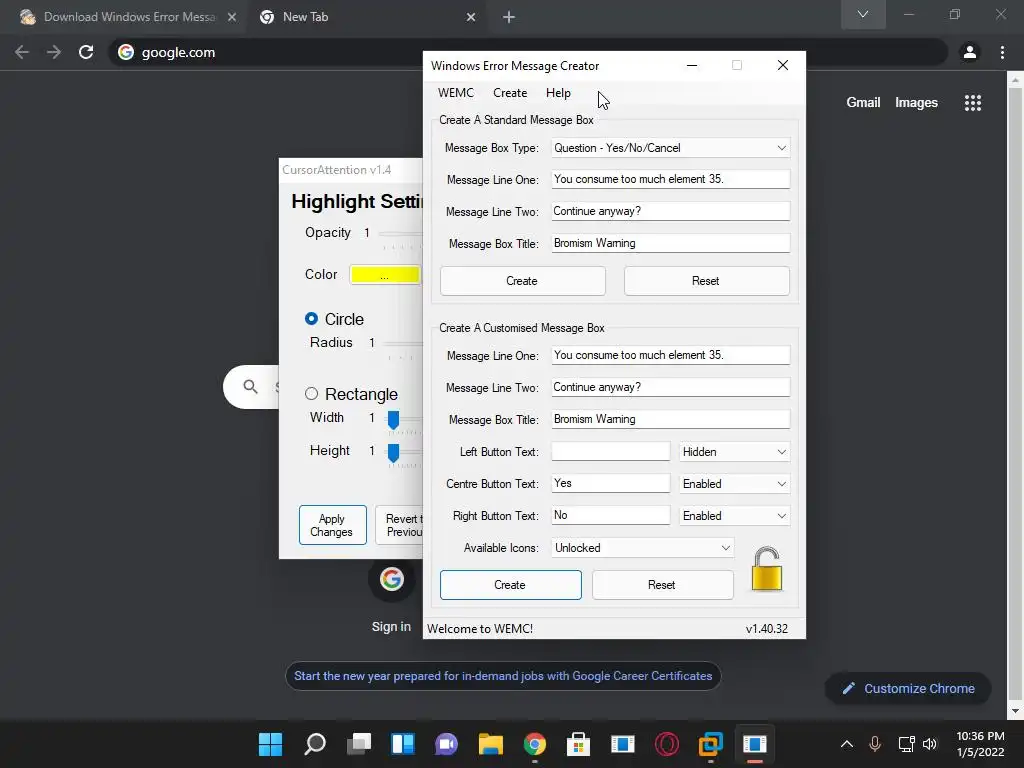Open the volume tray icon
This screenshot has width=1024, height=768.
click(930, 744)
